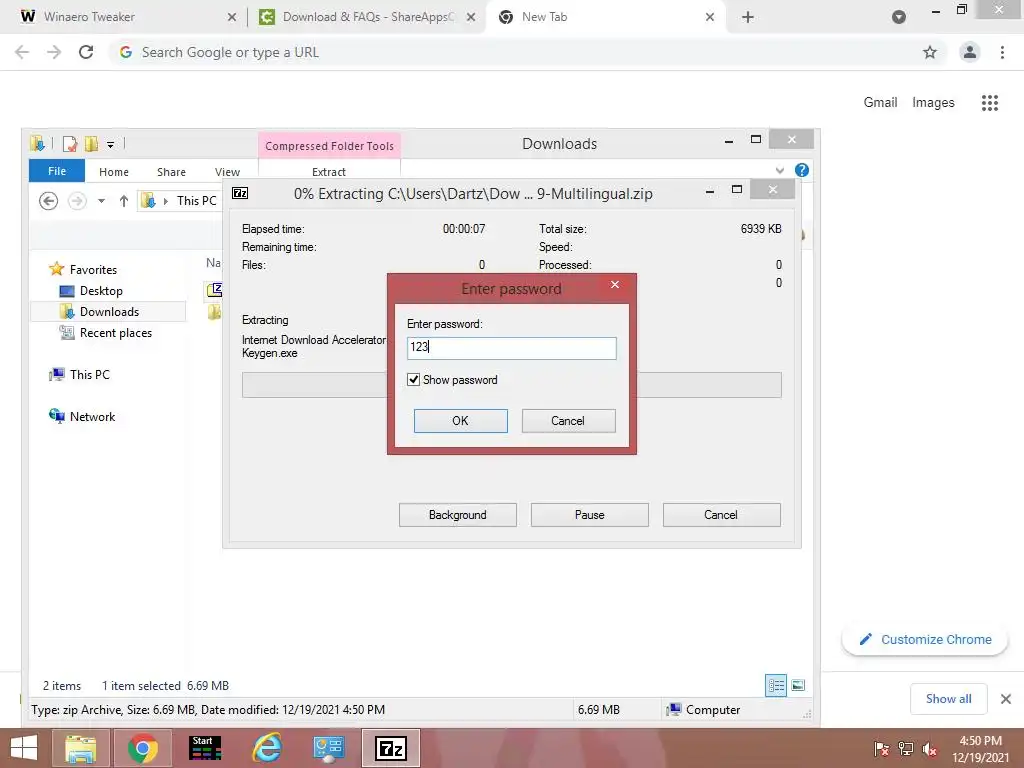This screenshot has width=1024, height=768.
Task: Open the View ribbon tab
Action: point(227,172)
